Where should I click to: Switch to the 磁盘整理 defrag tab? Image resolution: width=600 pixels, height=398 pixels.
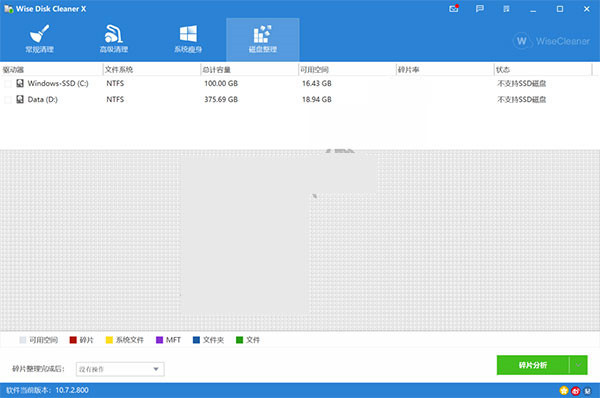[262, 39]
